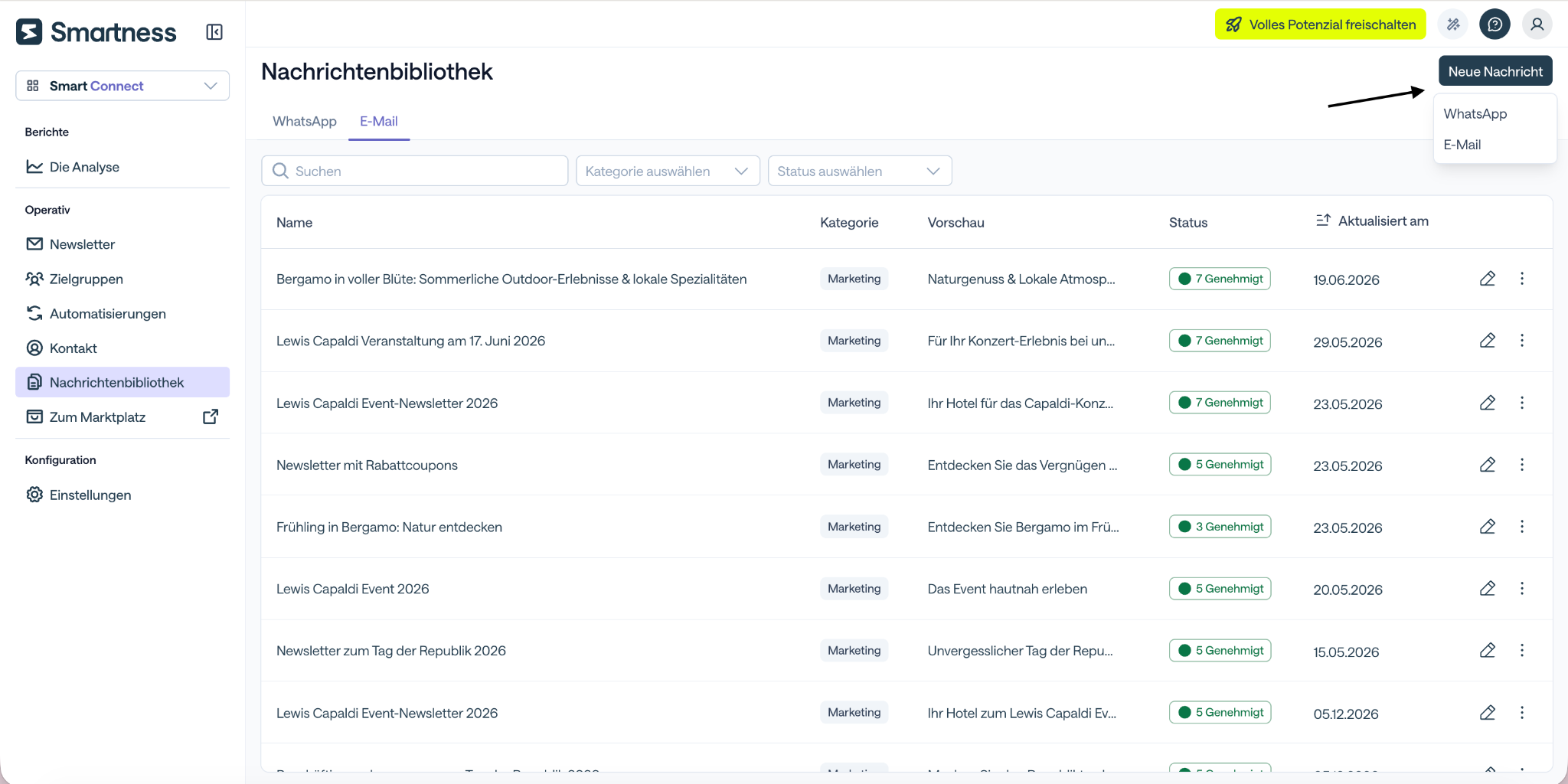Open the magic wand AI icon
Image resolution: width=1568 pixels, height=784 pixels.
pos(1453,24)
